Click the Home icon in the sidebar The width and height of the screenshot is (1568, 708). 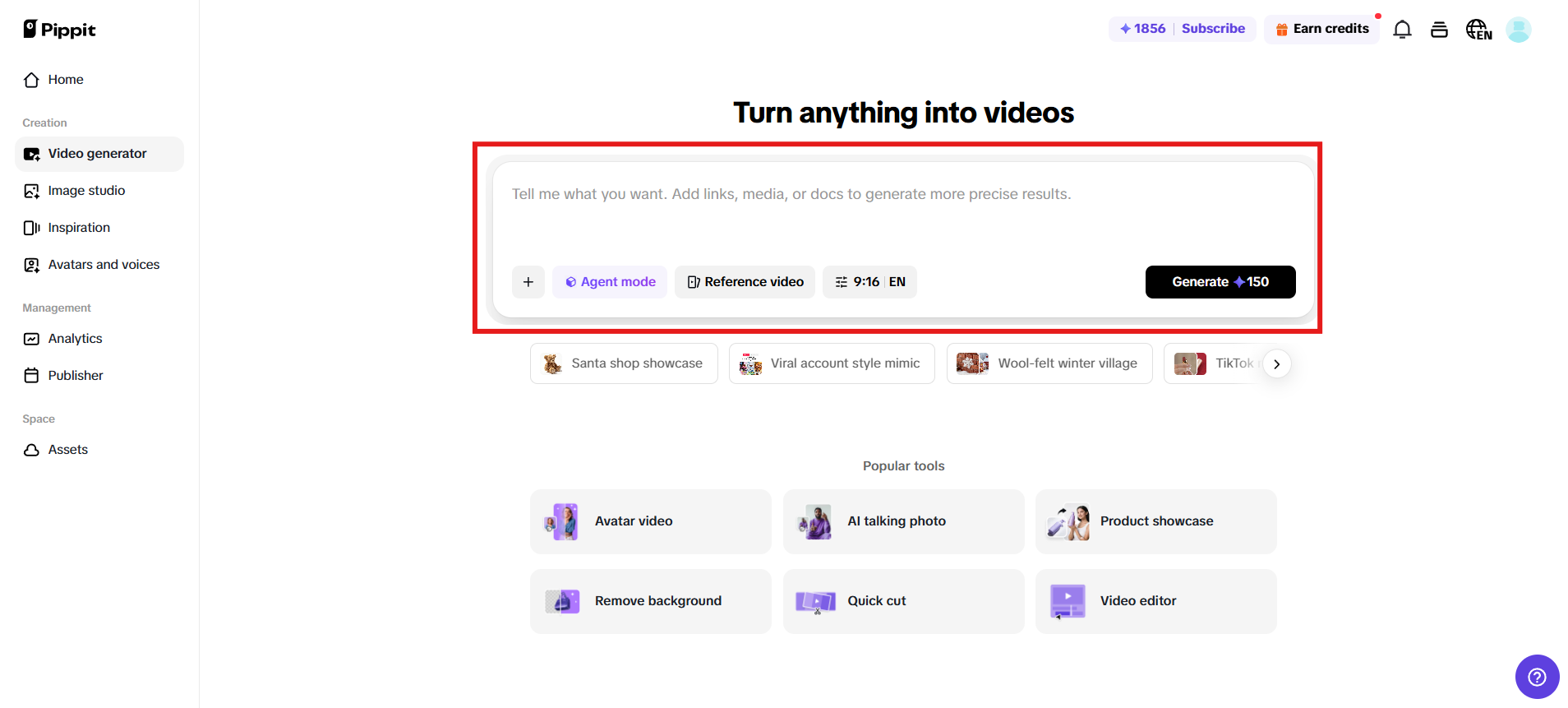[x=31, y=80]
